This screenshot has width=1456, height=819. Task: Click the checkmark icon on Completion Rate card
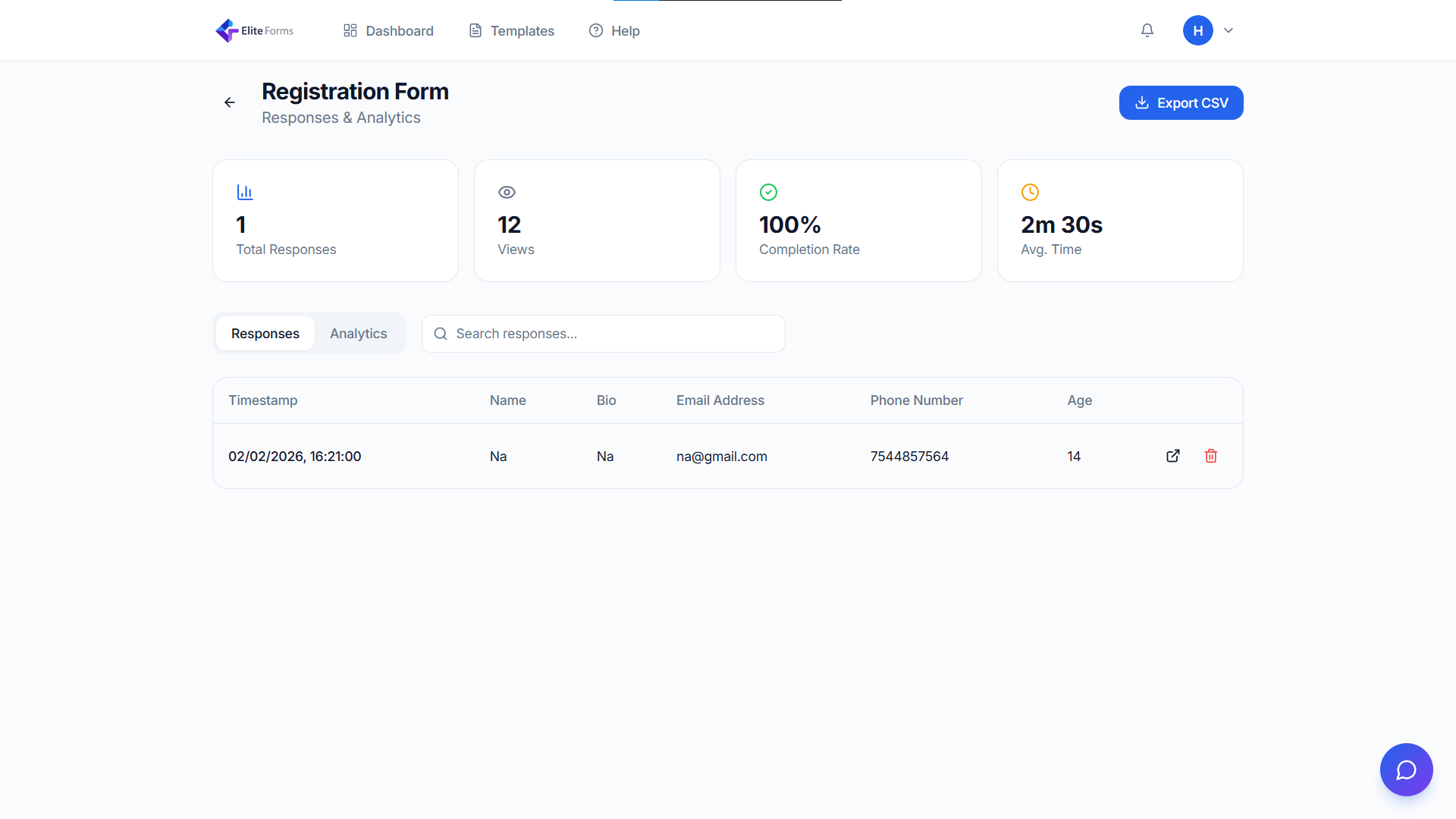[768, 192]
